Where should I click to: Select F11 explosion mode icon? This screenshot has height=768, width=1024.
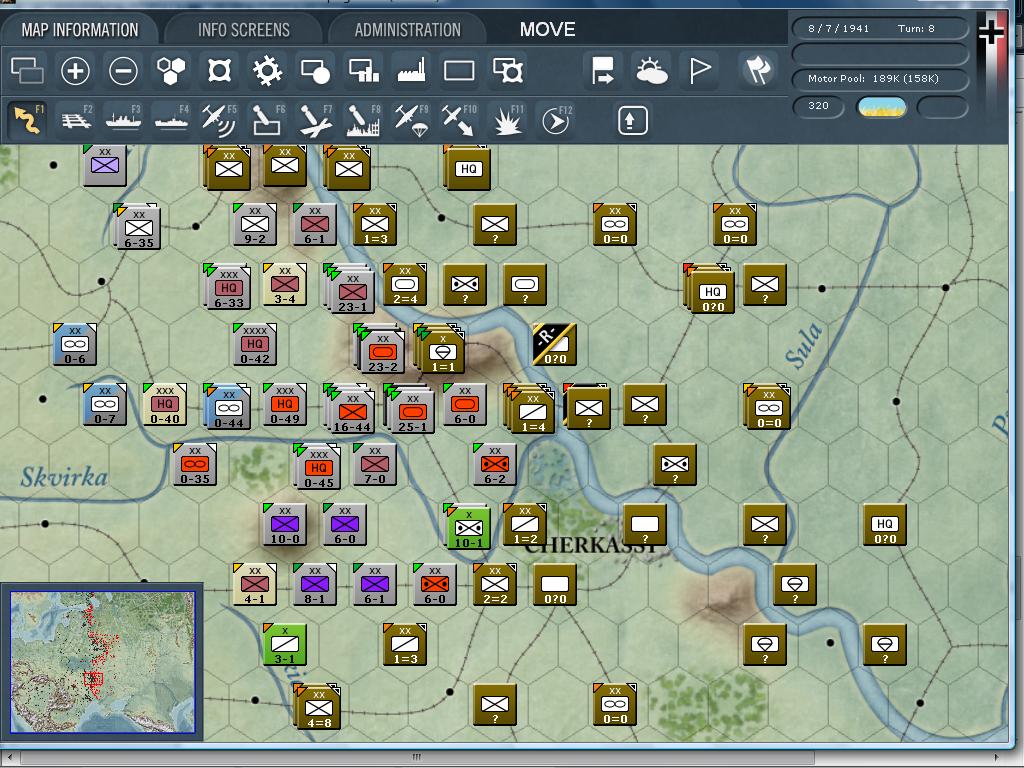[x=507, y=120]
